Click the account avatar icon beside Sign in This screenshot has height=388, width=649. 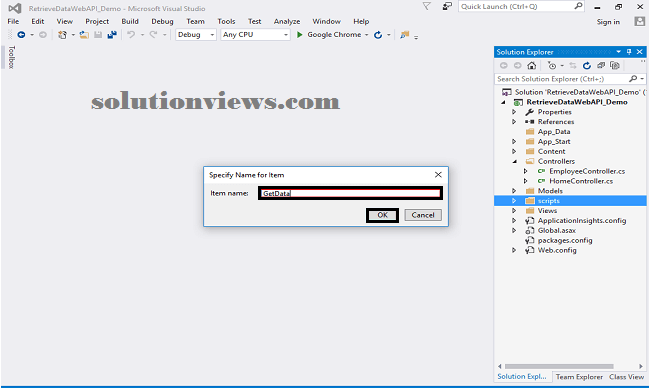click(x=639, y=22)
